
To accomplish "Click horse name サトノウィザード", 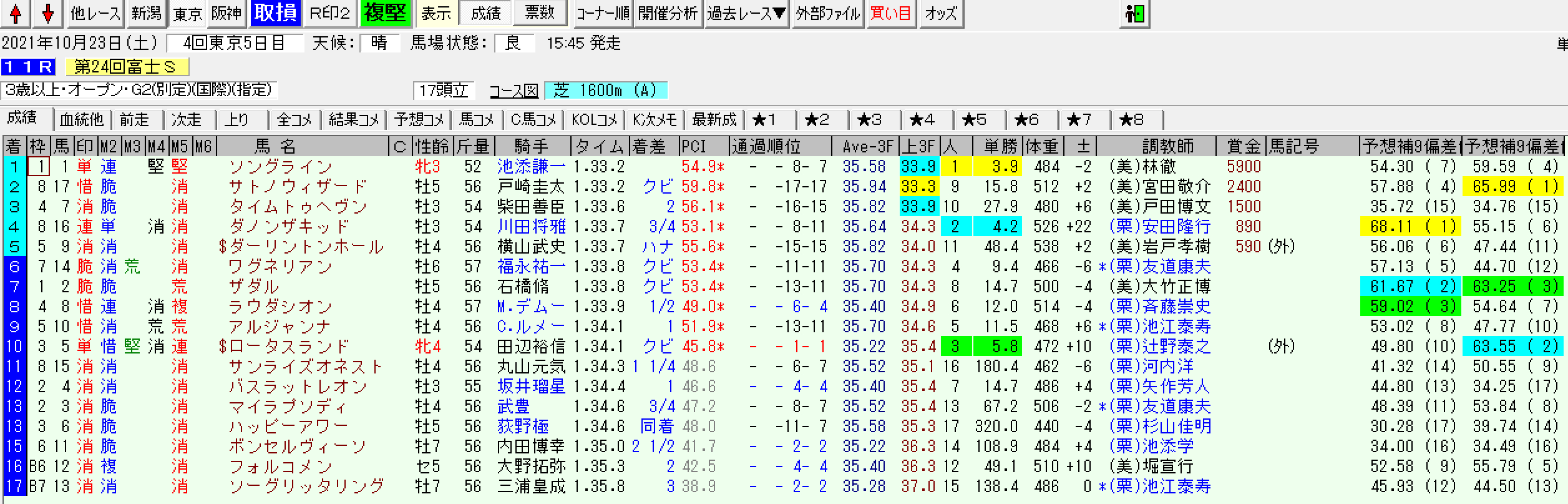I will click(298, 187).
